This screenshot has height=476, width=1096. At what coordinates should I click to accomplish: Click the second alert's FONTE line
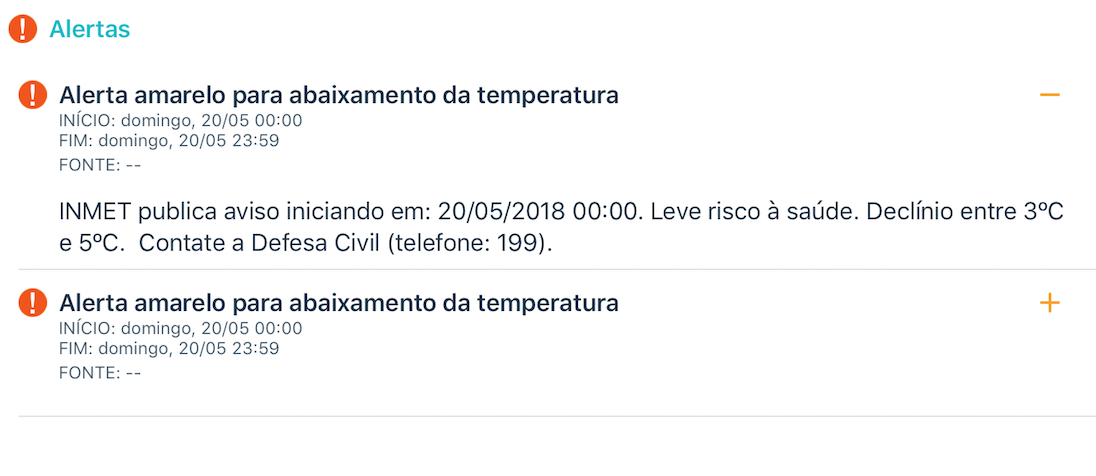tap(101, 373)
